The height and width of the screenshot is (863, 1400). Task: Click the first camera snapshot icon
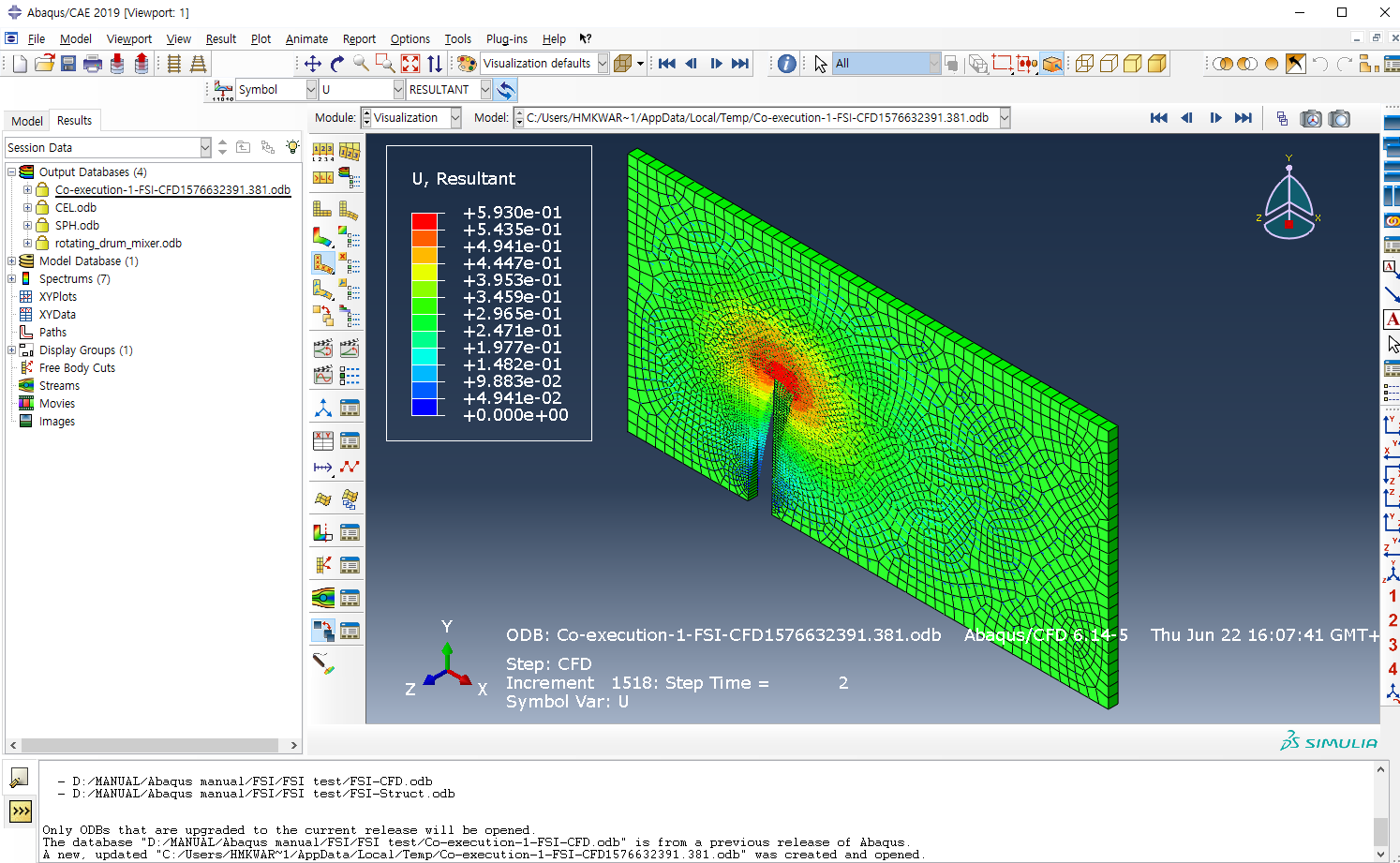1311,118
